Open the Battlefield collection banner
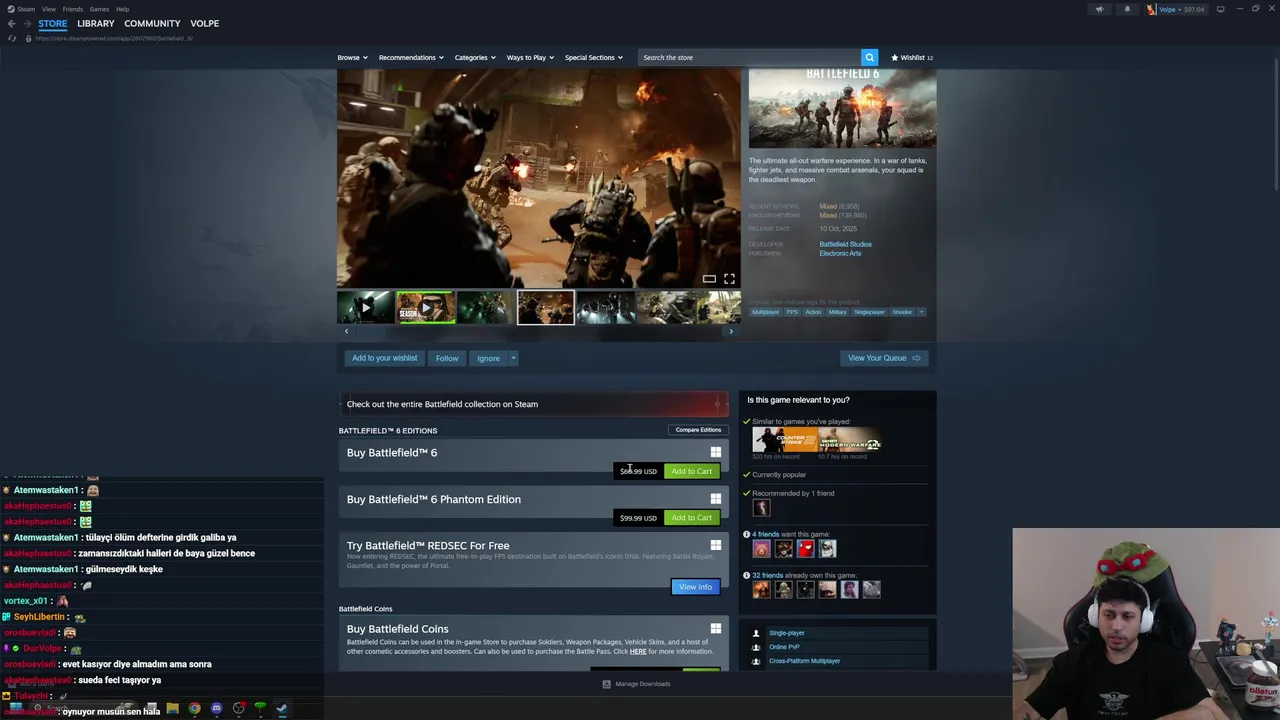This screenshot has height=720, width=1280. [x=534, y=404]
